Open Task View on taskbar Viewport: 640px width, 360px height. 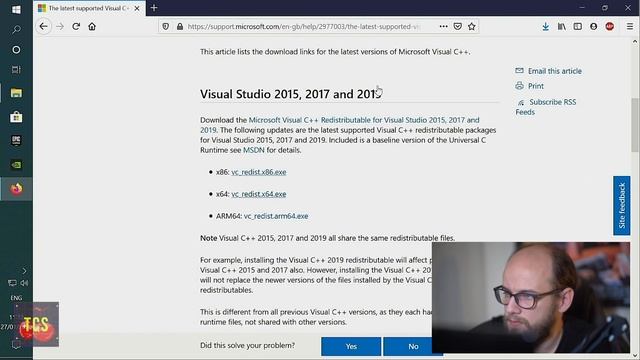[16, 70]
